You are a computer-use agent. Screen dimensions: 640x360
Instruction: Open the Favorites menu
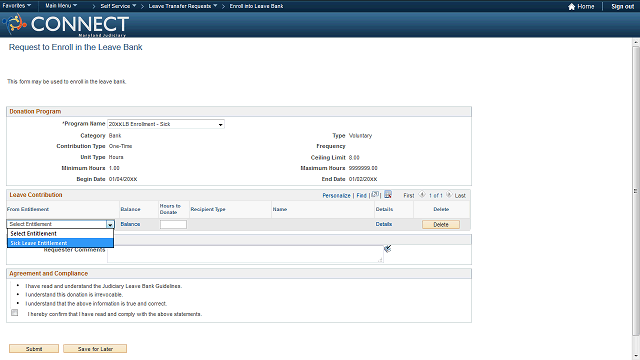pyautogui.click(x=17, y=6)
